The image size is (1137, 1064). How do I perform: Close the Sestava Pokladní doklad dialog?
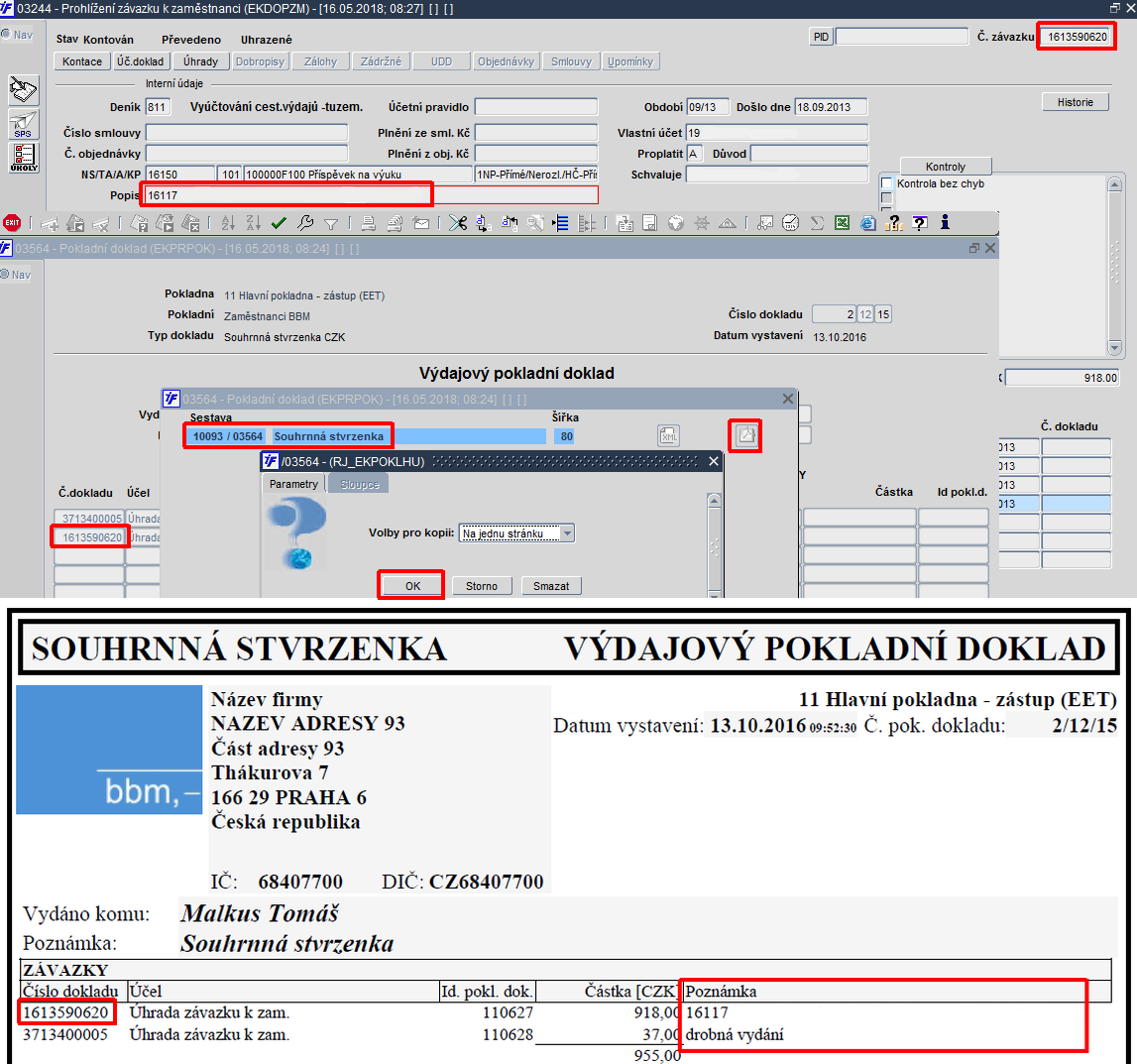(x=788, y=399)
